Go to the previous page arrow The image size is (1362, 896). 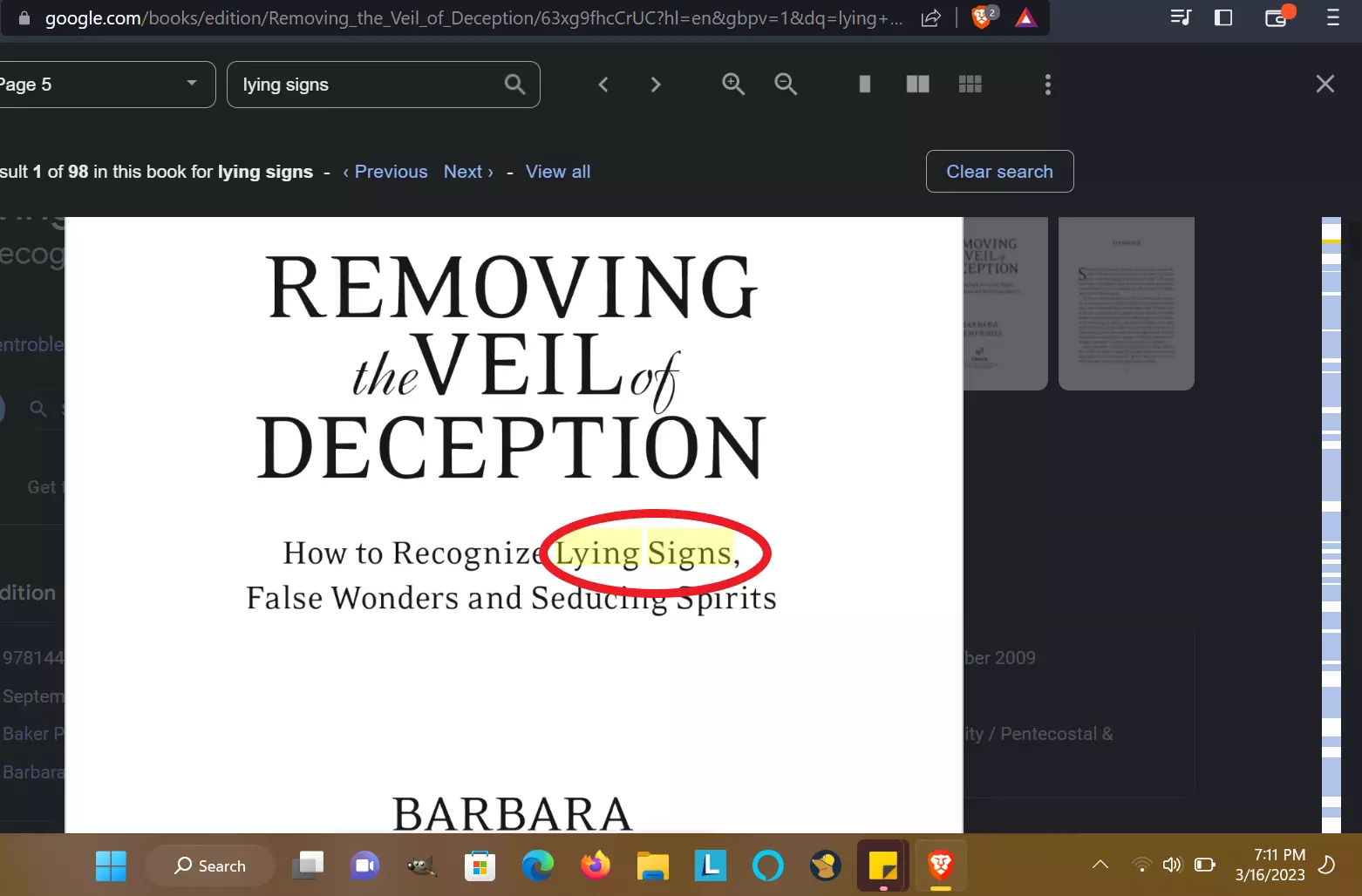tap(603, 85)
